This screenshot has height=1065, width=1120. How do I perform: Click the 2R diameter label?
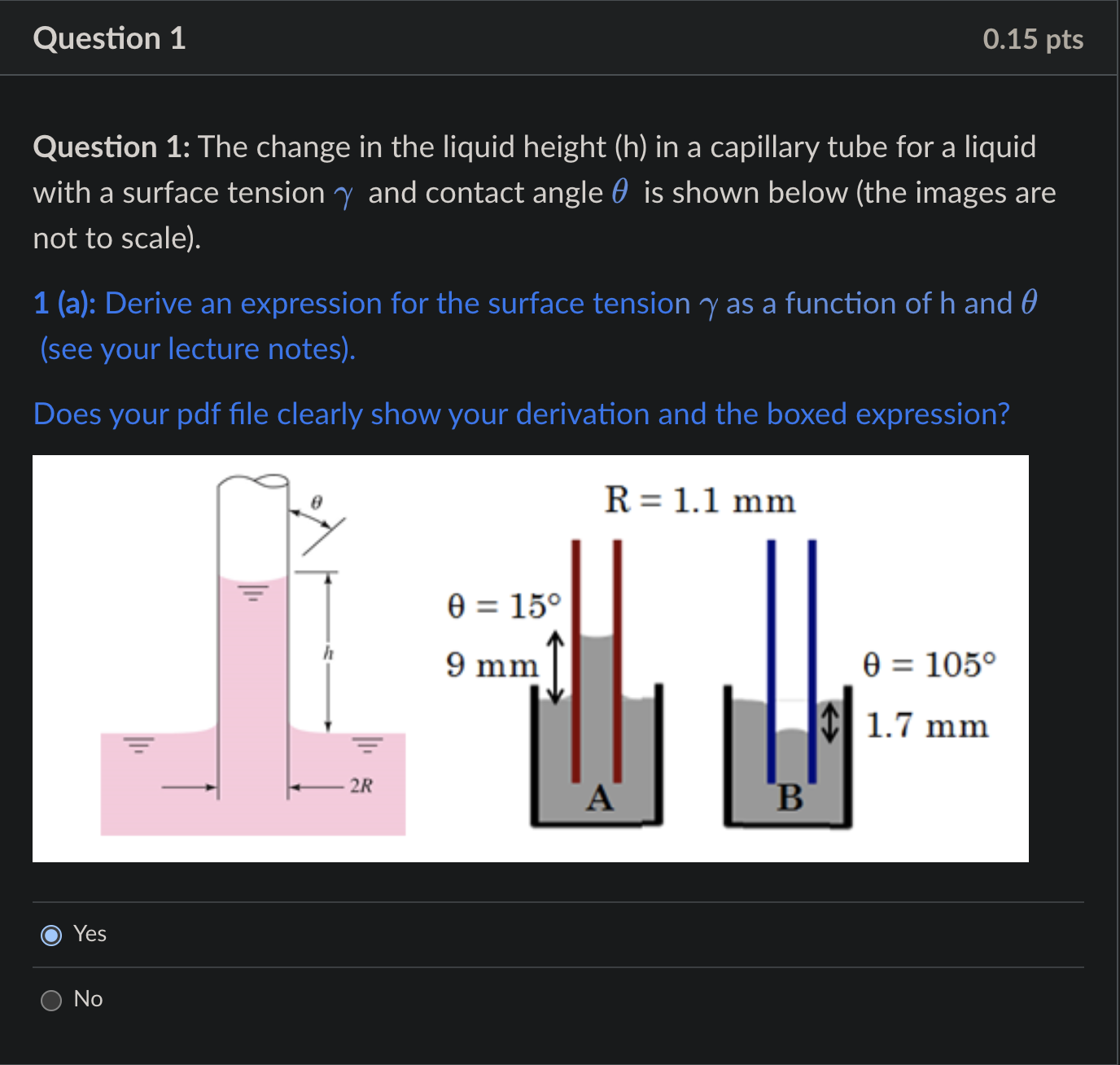click(x=359, y=787)
